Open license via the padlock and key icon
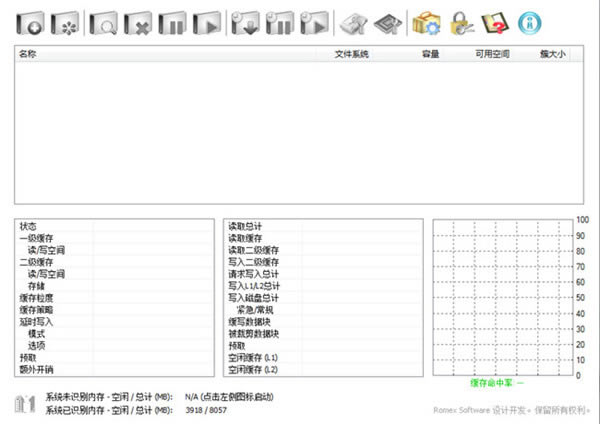Screen dimensions: 600x424 [461, 20]
